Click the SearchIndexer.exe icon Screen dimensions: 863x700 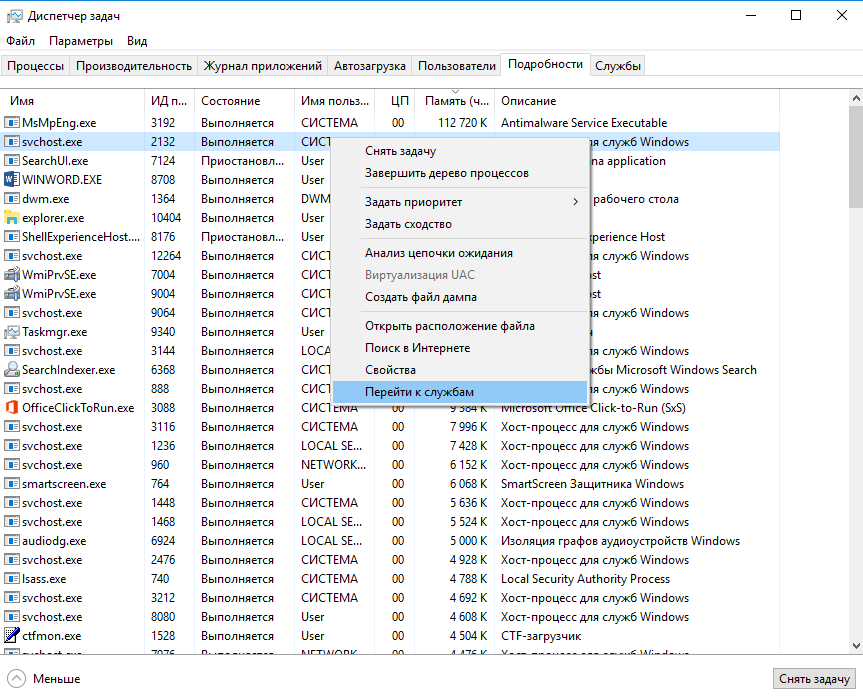pyautogui.click(x=12, y=369)
